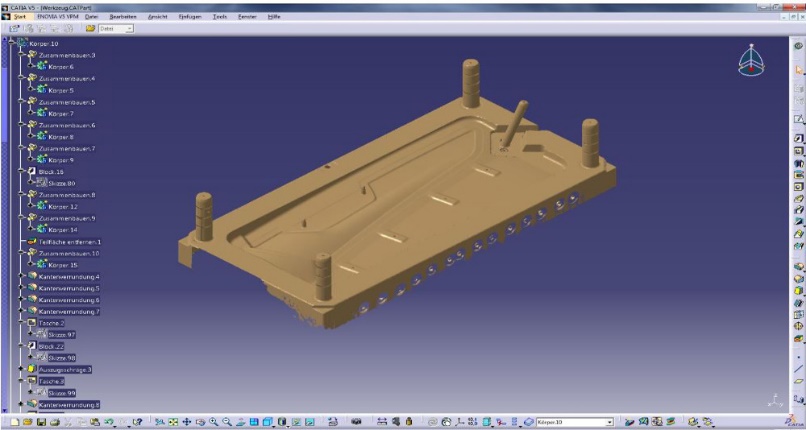The height and width of the screenshot is (430, 806).
Task: Select Teilfläche entfernen.1 in the tree
Action: point(70,242)
